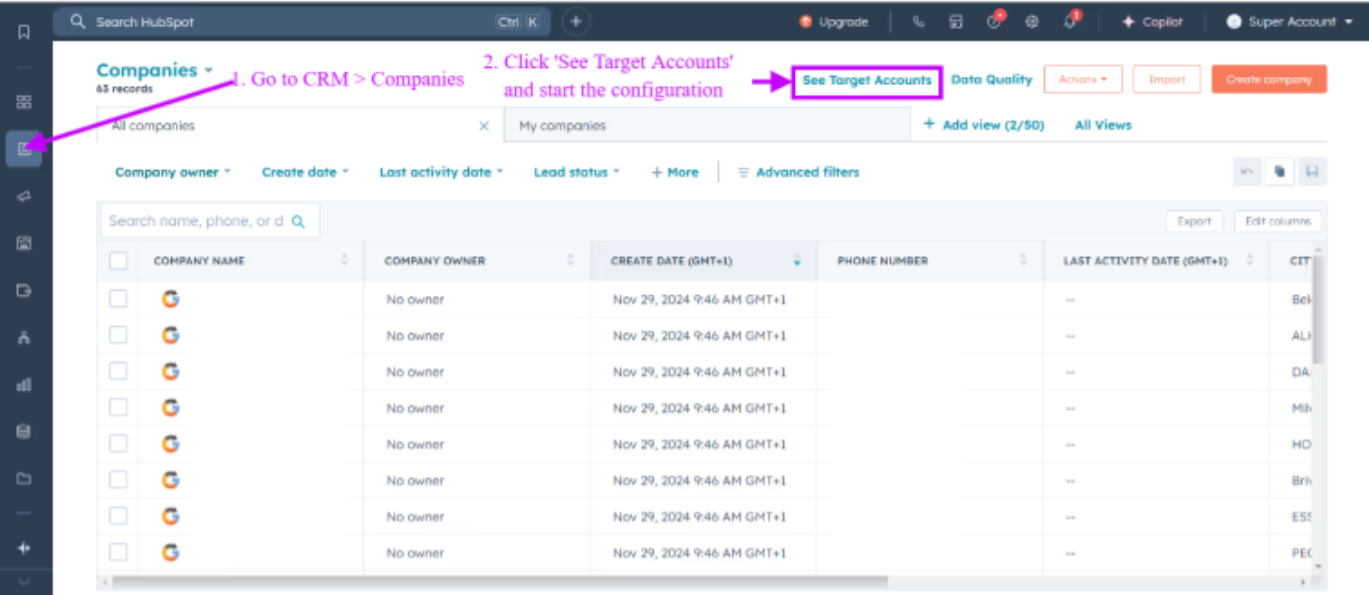Click the Search name, phone table field
This screenshot has height=595, width=1369.
(209, 222)
